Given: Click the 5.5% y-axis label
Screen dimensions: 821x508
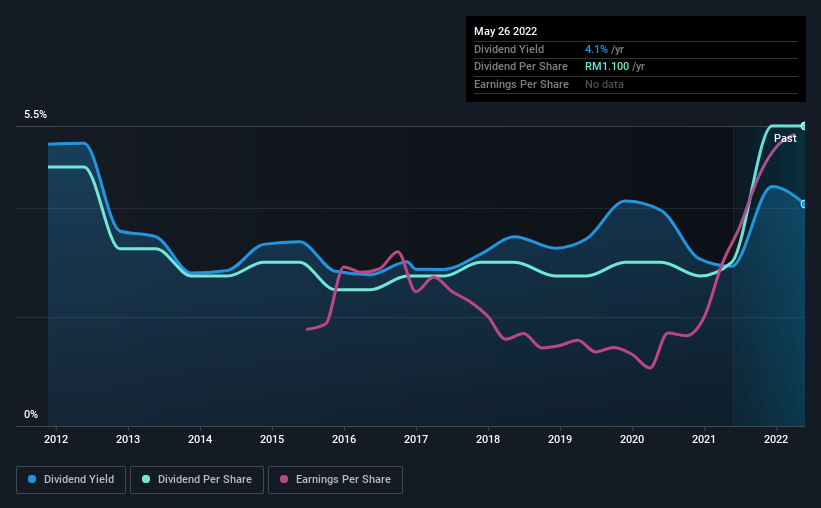Looking at the screenshot, I should coord(35,115).
